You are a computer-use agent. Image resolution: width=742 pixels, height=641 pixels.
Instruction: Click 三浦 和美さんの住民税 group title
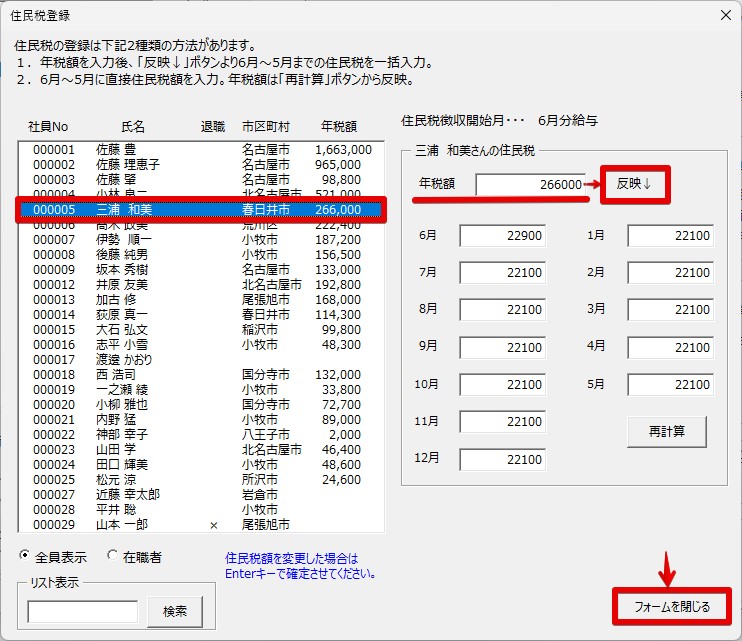(x=475, y=150)
